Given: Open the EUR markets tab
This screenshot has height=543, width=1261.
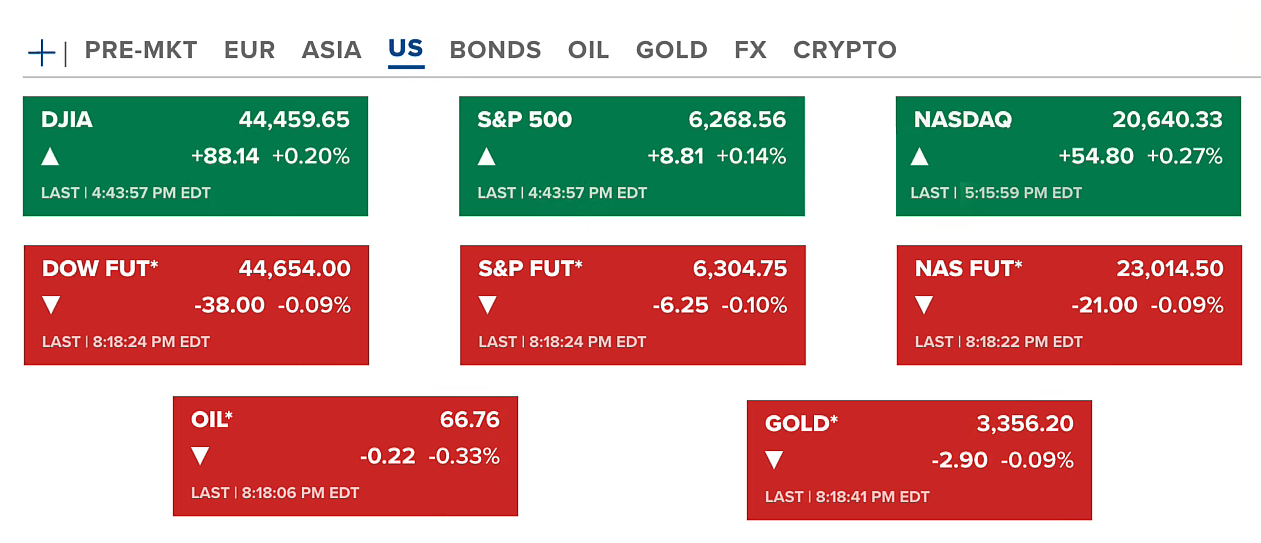Looking at the screenshot, I should 249,50.
